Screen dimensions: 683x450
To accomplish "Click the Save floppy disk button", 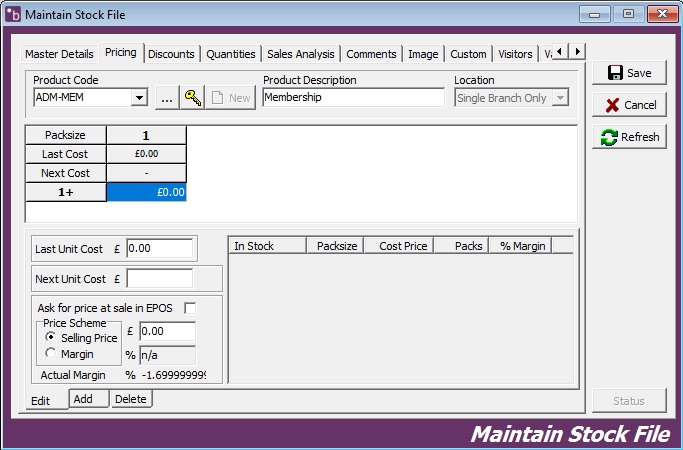I will tap(629, 73).
